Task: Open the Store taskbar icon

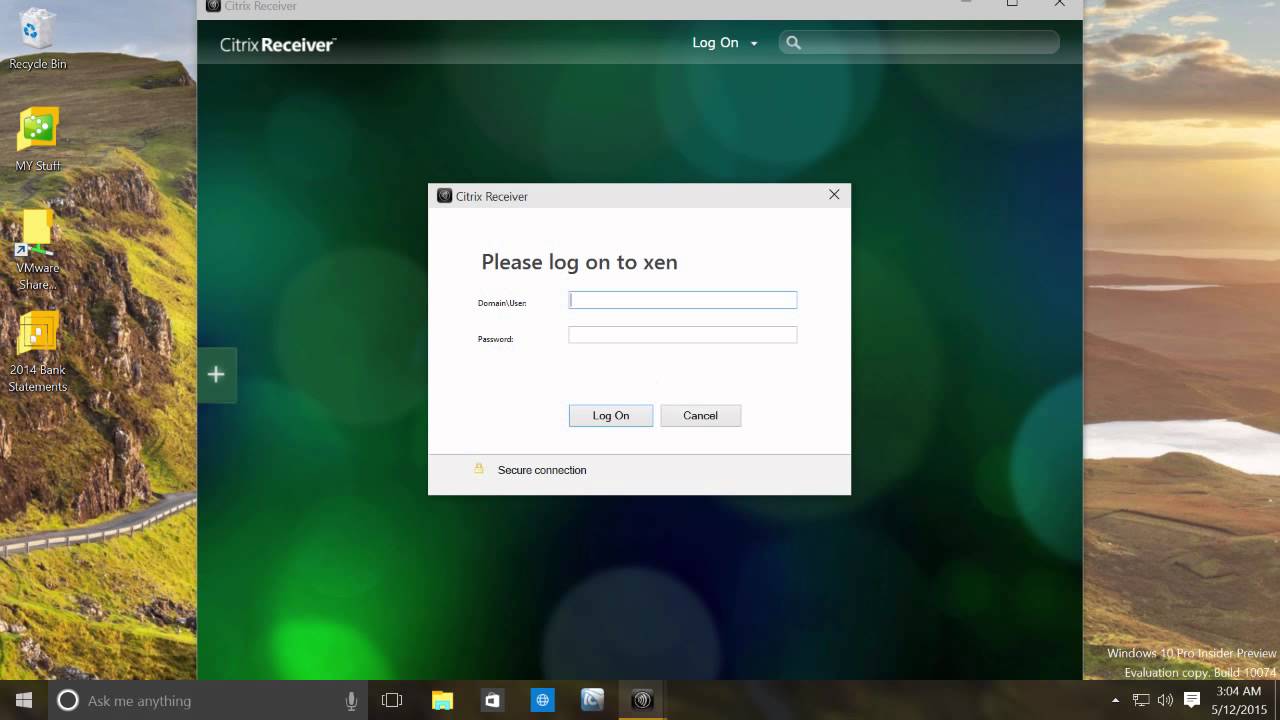Action: [492, 700]
